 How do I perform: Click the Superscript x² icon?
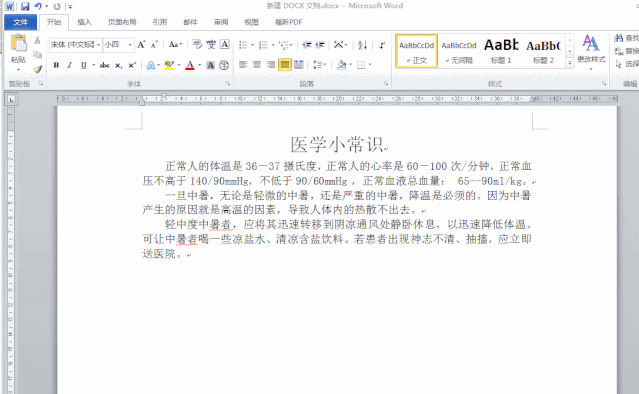coord(132,65)
